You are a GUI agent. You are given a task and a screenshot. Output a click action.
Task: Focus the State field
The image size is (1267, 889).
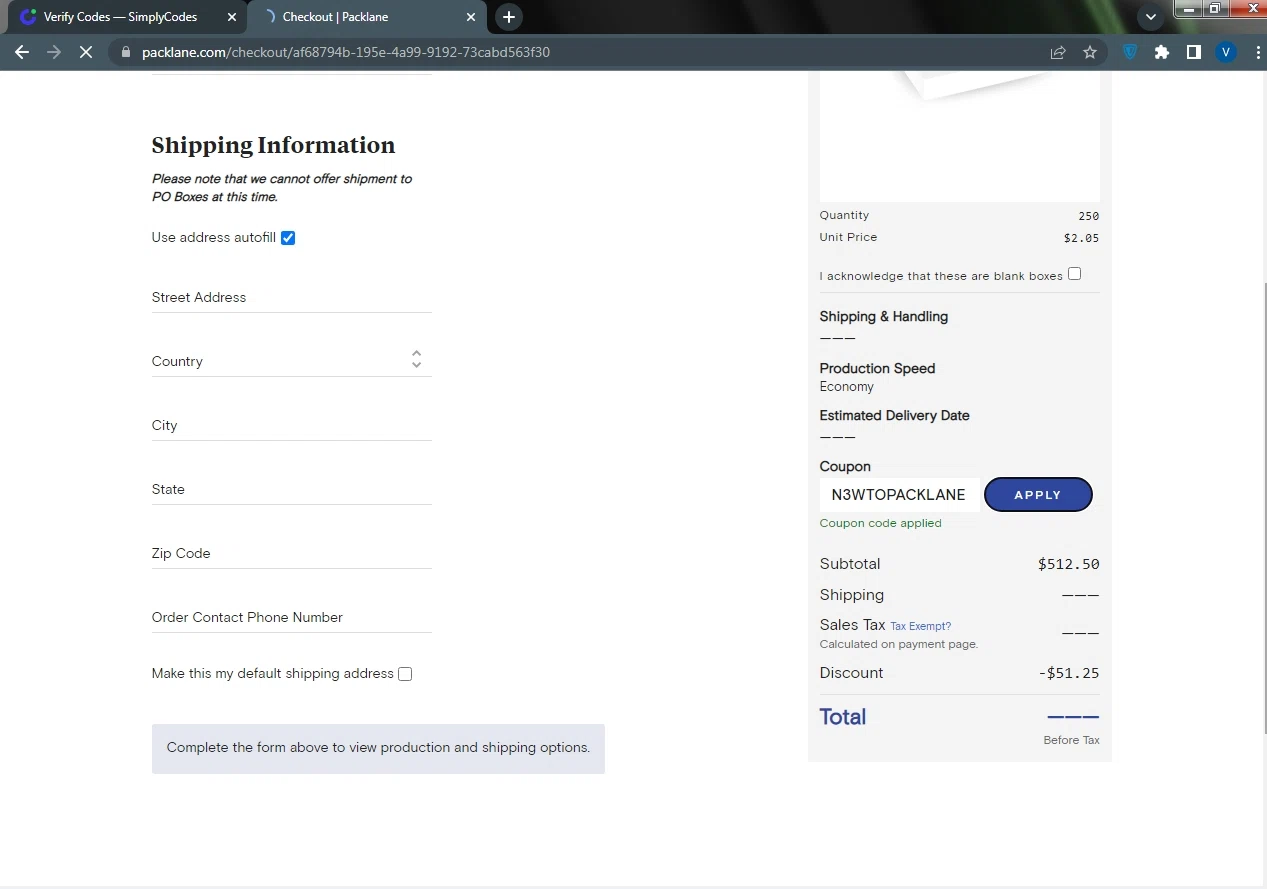click(292, 489)
